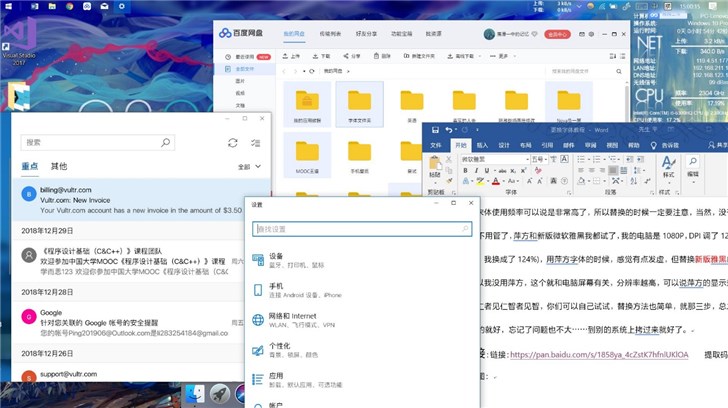728x408 pixels.
Task: Sort paragraphs with Word's A-Z sort icon
Action: (634, 181)
